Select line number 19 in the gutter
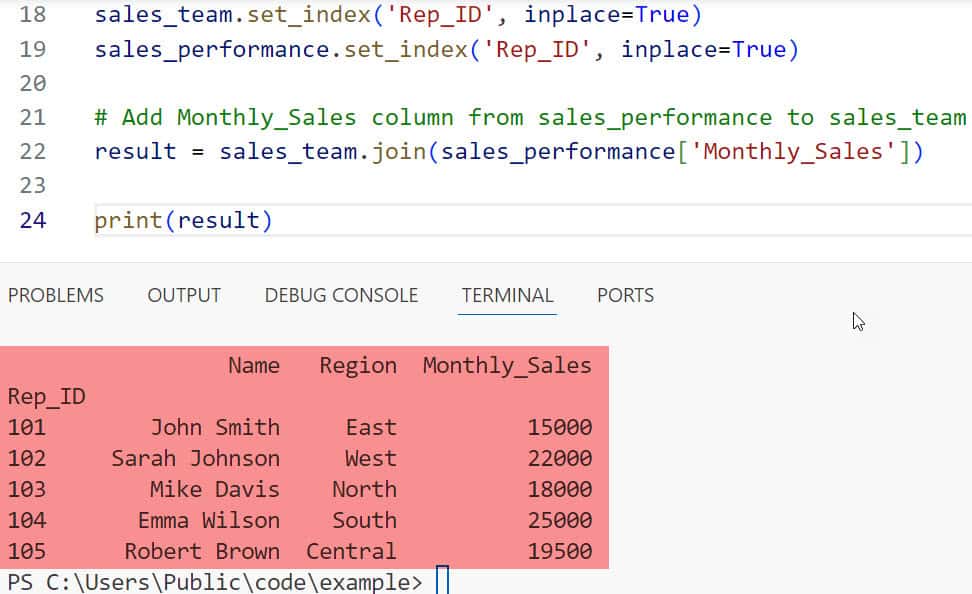The image size is (972, 594). pyautogui.click(x=33, y=49)
